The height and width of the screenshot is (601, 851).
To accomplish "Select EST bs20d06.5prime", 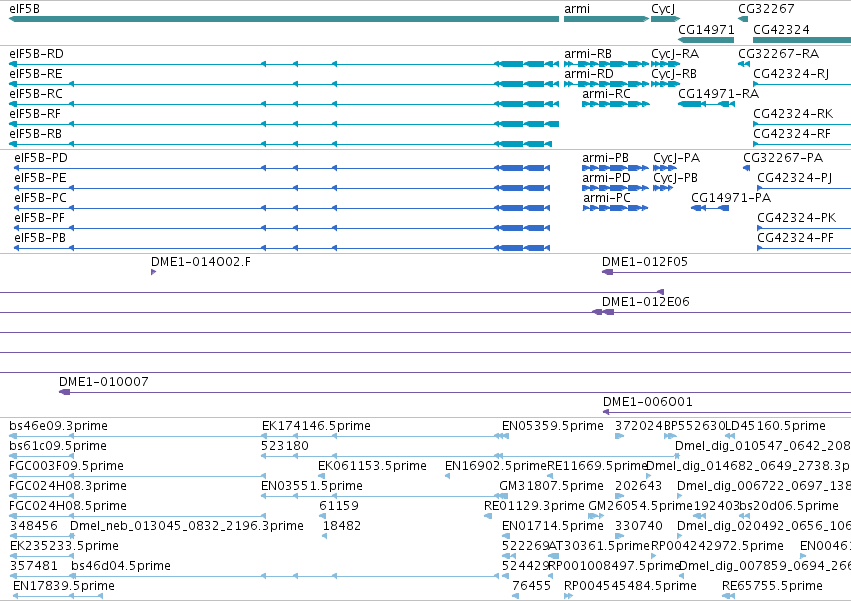I will tap(745, 516).
